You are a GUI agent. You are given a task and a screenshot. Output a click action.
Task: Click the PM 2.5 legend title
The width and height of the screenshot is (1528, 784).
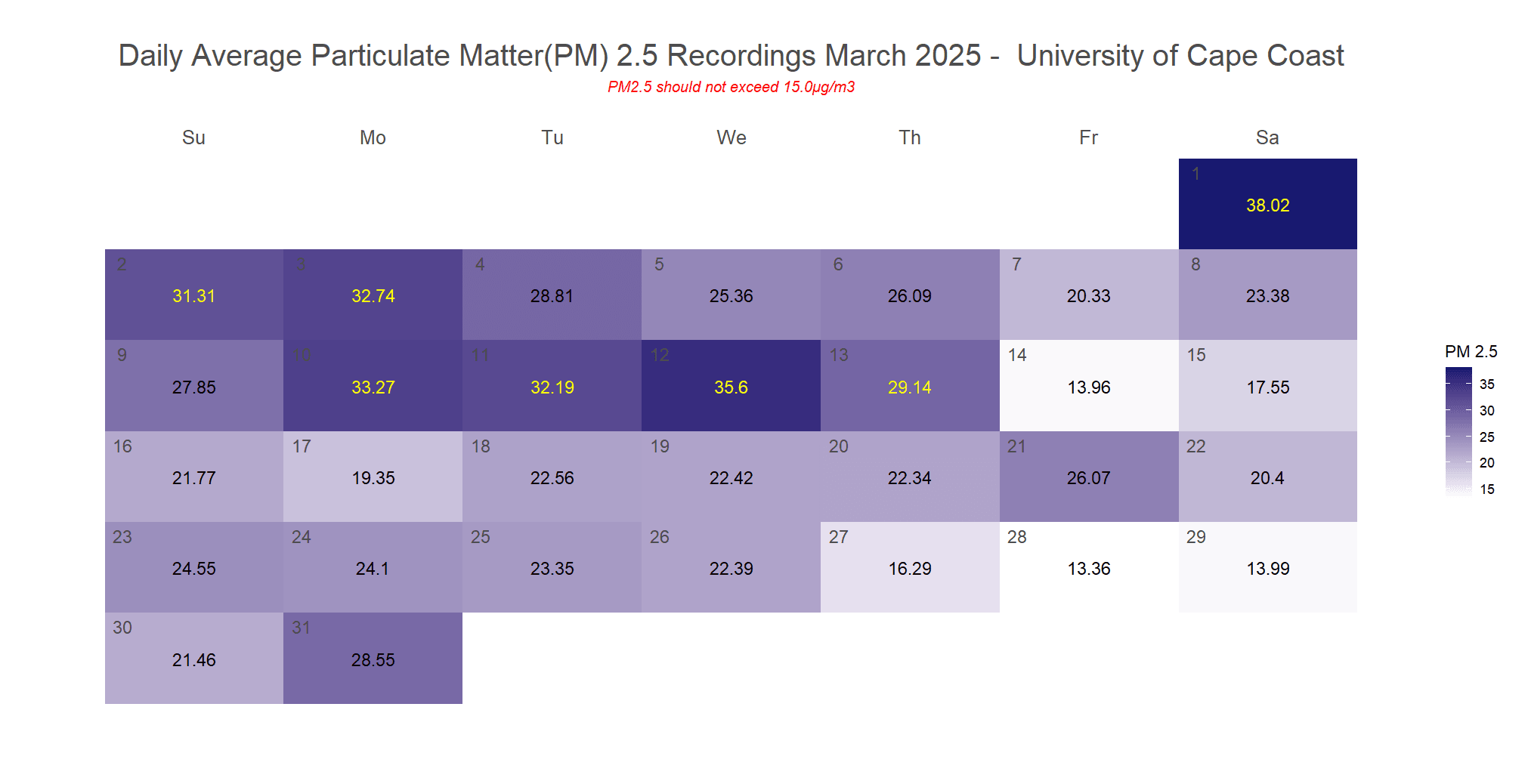tap(1471, 352)
